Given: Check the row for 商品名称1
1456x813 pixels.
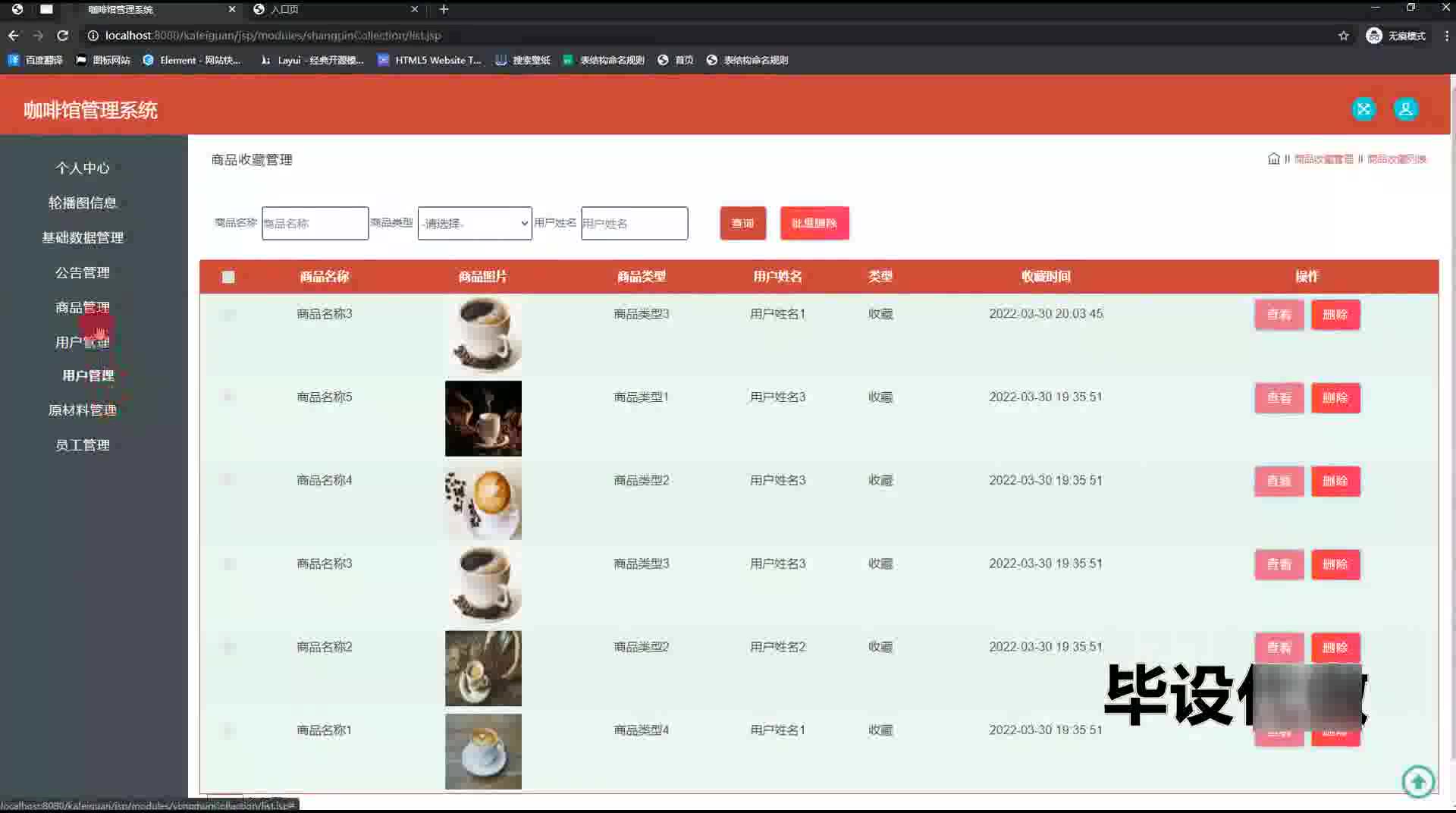Looking at the screenshot, I should point(228,730).
